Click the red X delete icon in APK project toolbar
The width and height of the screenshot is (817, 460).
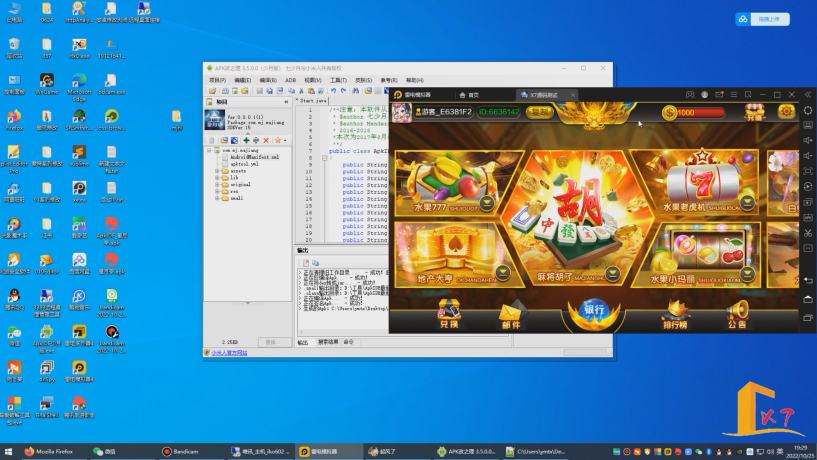(x=266, y=141)
